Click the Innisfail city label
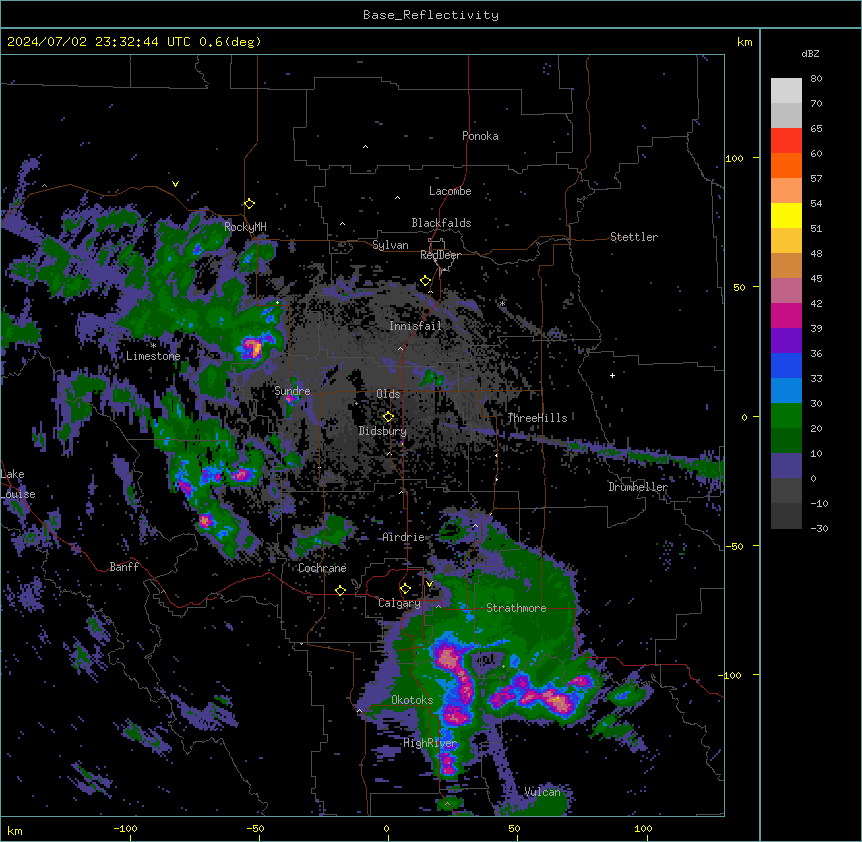The image size is (862, 842). [415, 326]
